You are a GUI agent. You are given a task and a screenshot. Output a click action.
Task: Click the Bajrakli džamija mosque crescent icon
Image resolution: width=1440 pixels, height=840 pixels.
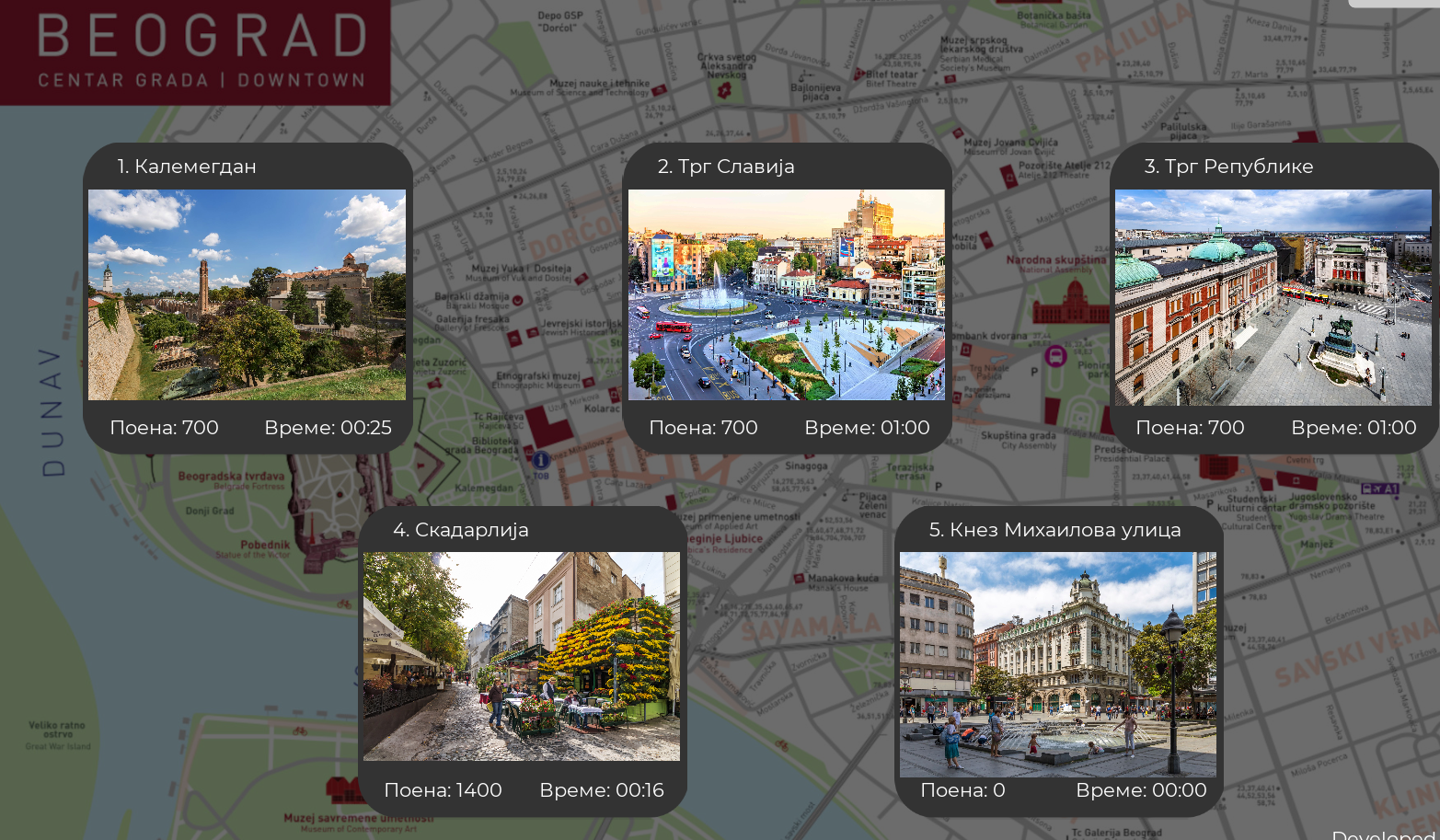coord(517,301)
